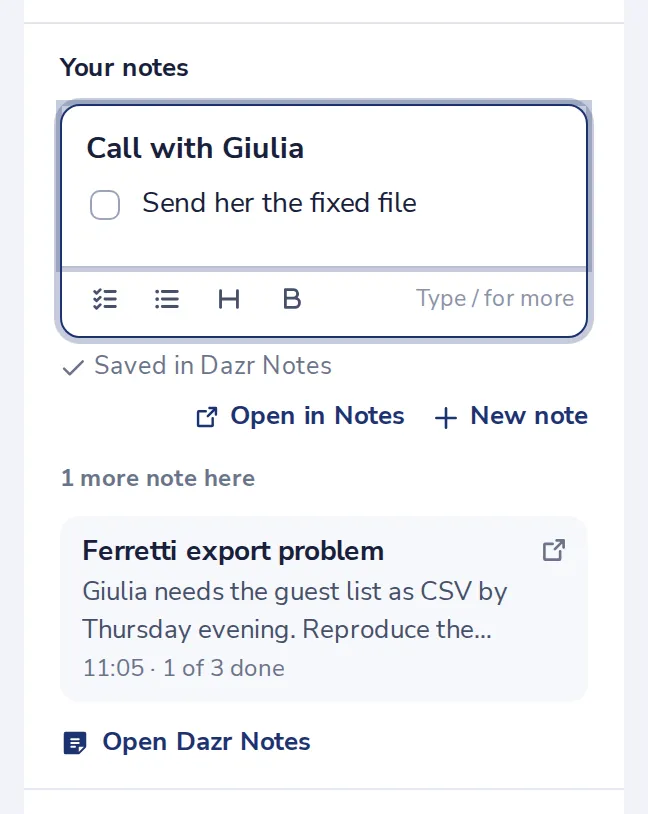Toggle bold formatting with the B icon
Image resolution: width=648 pixels, height=814 pixels.
point(292,299)
